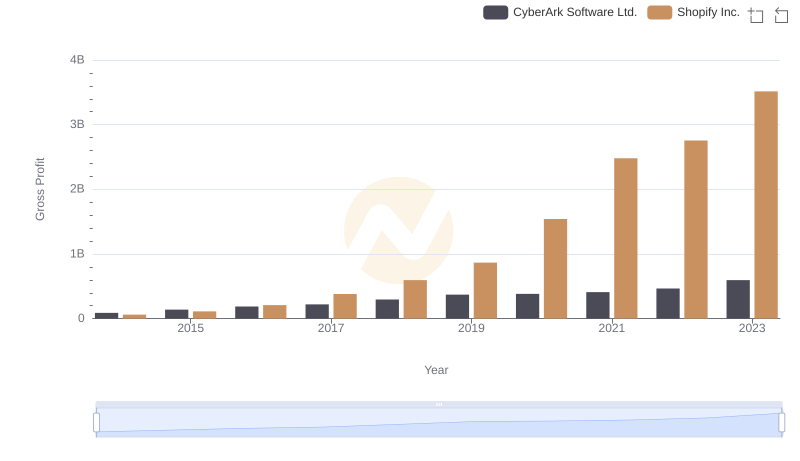Click the data zoom slider top grip bar
800x461 pixels.
tap(439, 404)
